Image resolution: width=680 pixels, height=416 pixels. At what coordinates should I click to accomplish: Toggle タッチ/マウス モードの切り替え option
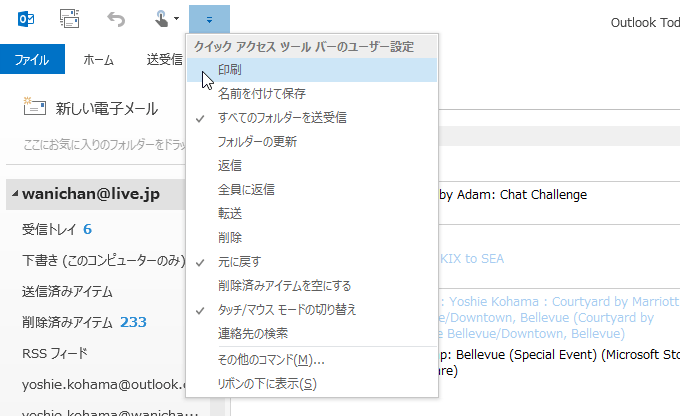click(287, 310)
